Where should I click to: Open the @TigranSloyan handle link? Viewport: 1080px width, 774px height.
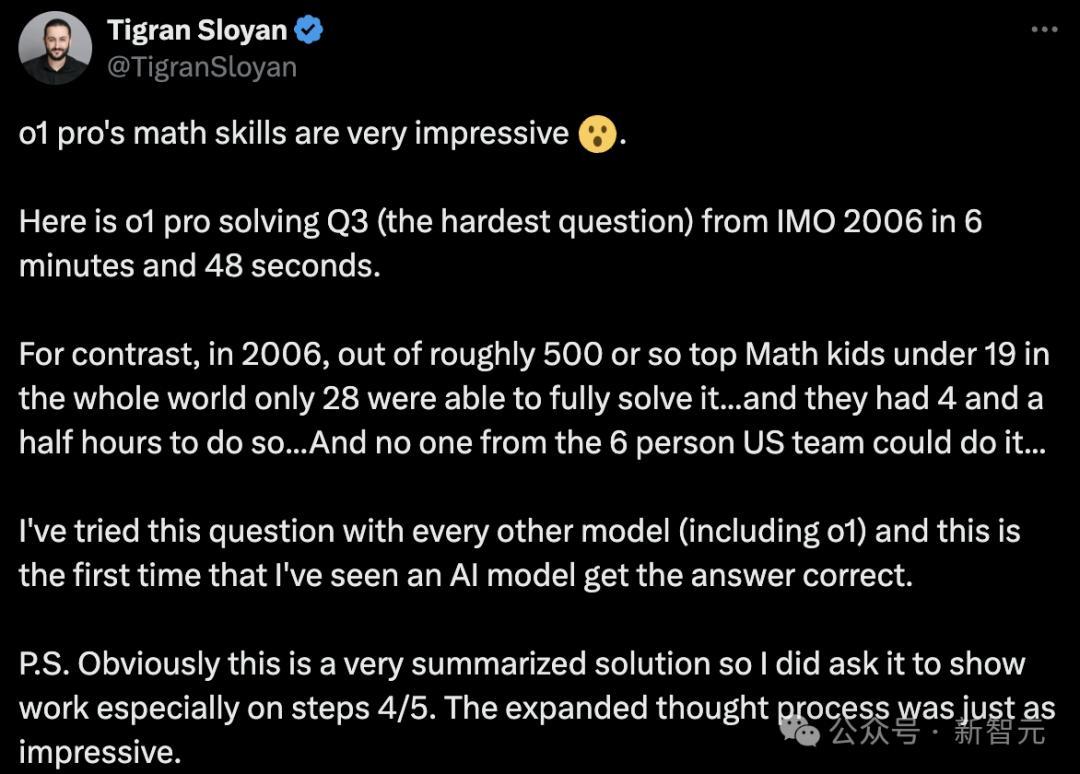click(x=202, y=66)
